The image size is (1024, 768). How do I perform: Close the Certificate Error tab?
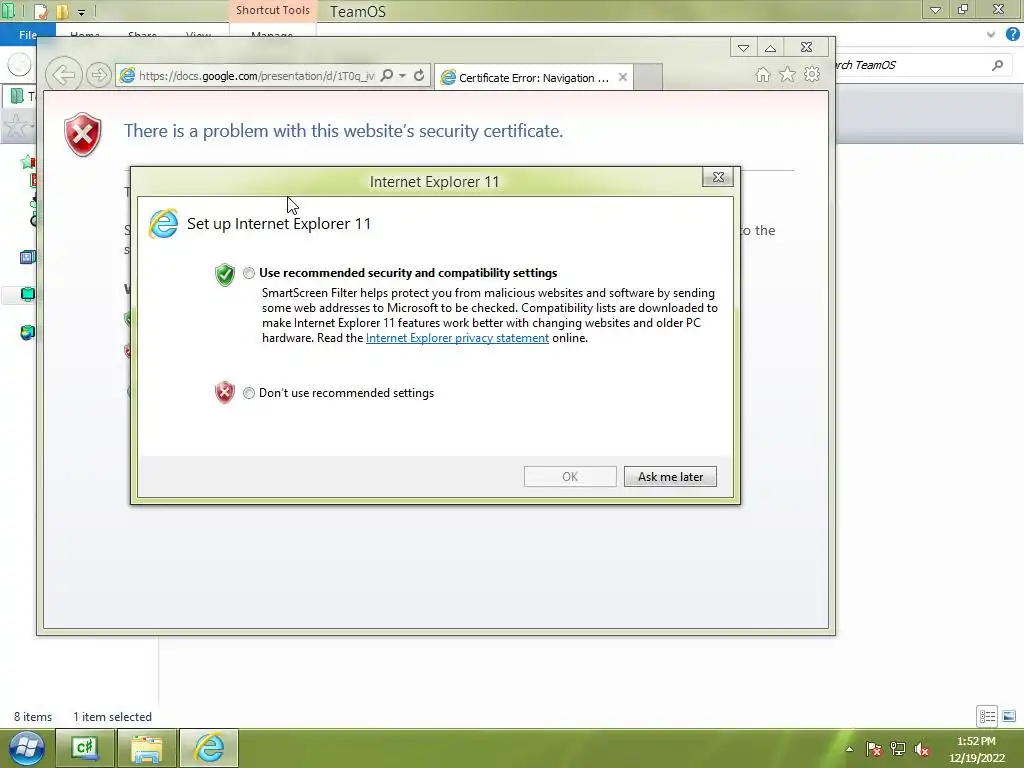click(x=623, y=77)
